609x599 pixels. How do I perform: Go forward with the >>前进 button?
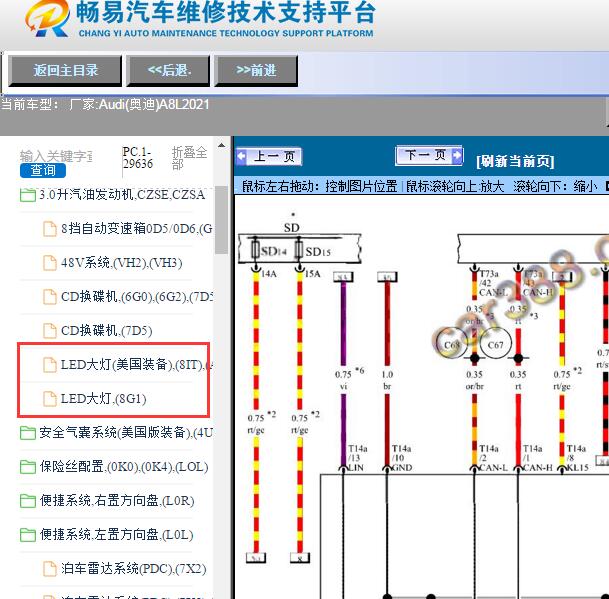click(x=256, y=71)
